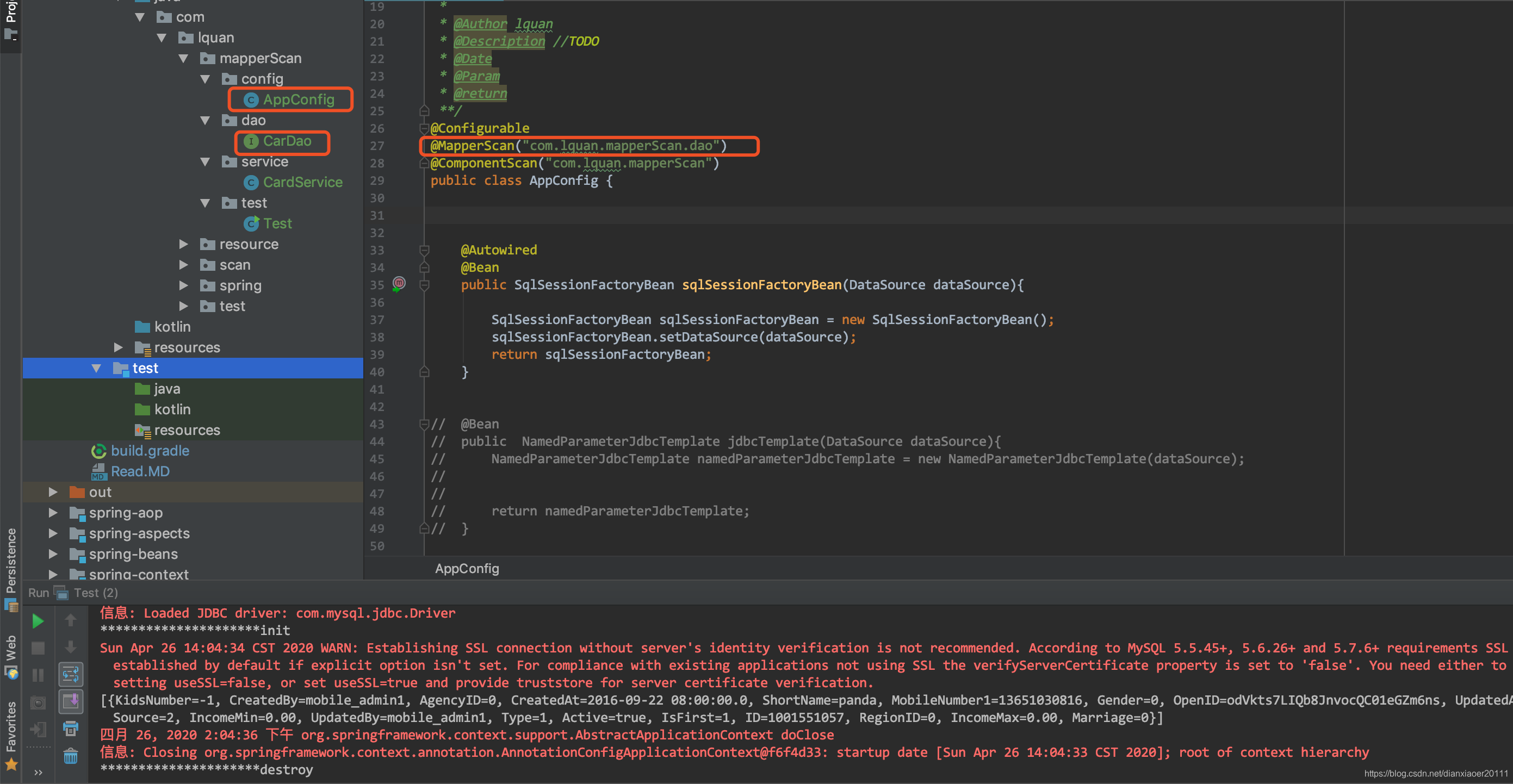Click the more actions chevrons in run toolbar
Viewport: 1513px width, 784px height.
click(38, 772)
